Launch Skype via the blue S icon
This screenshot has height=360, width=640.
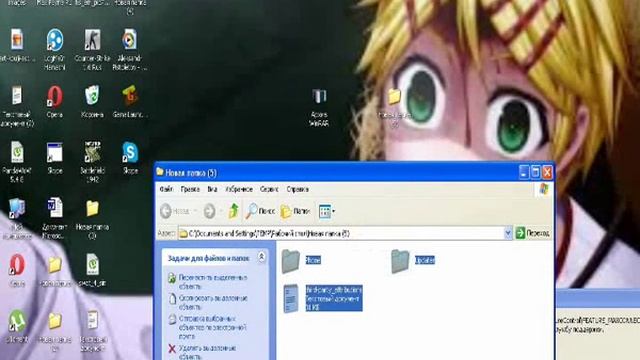click(x=130, y=153)
